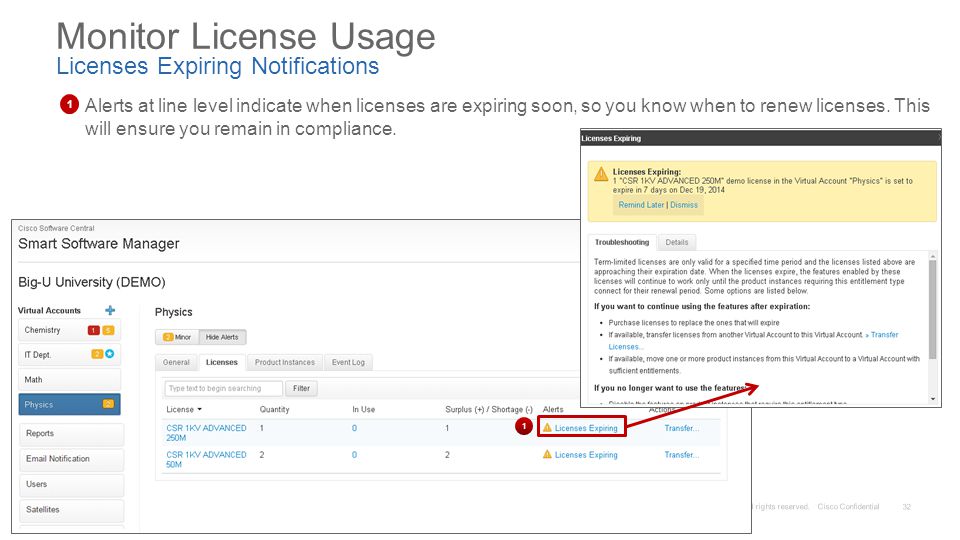Open the Reports section

pos(71,433)
